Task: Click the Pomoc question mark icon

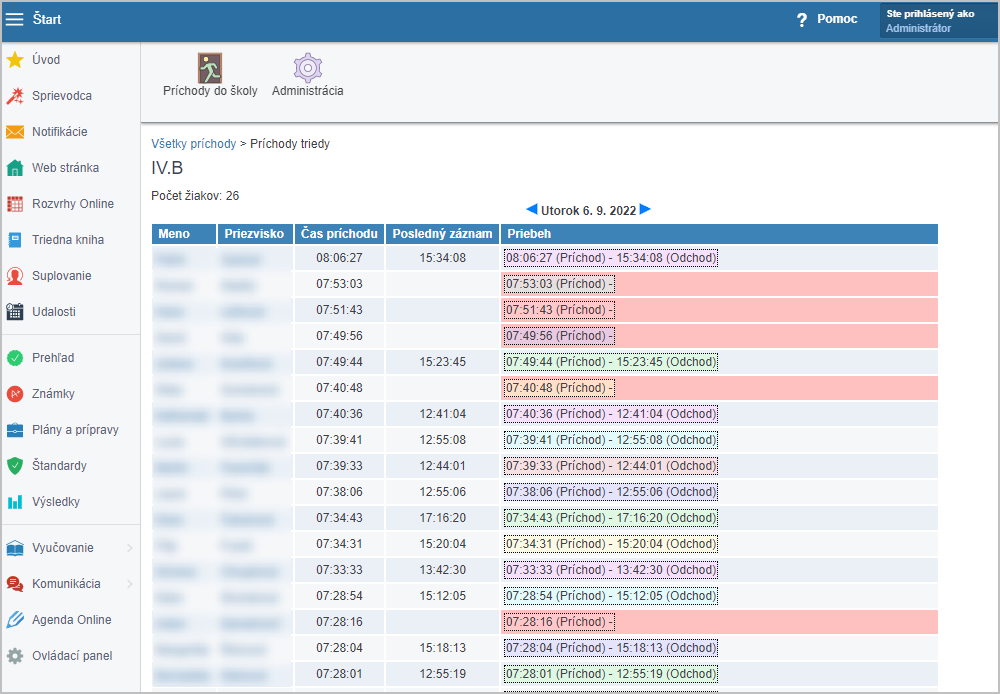Action: point(802,19)
